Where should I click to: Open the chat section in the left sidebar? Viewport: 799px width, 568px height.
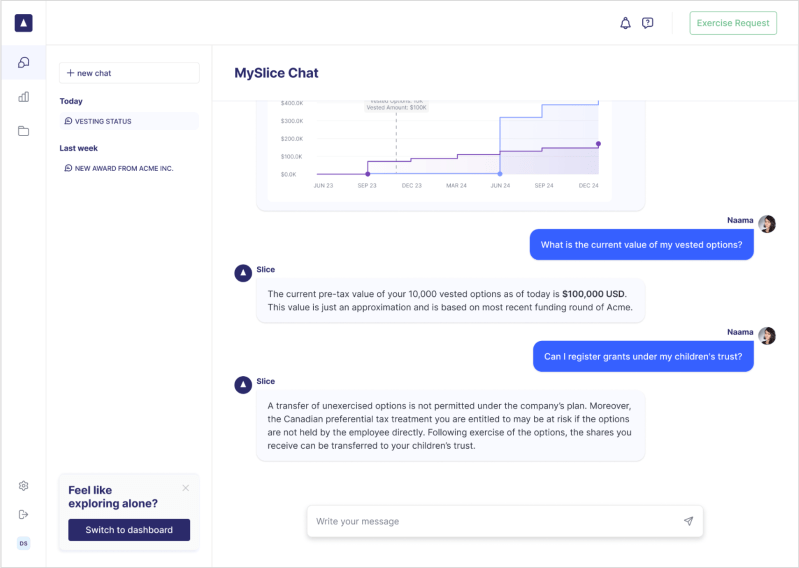tap(23, 63)
